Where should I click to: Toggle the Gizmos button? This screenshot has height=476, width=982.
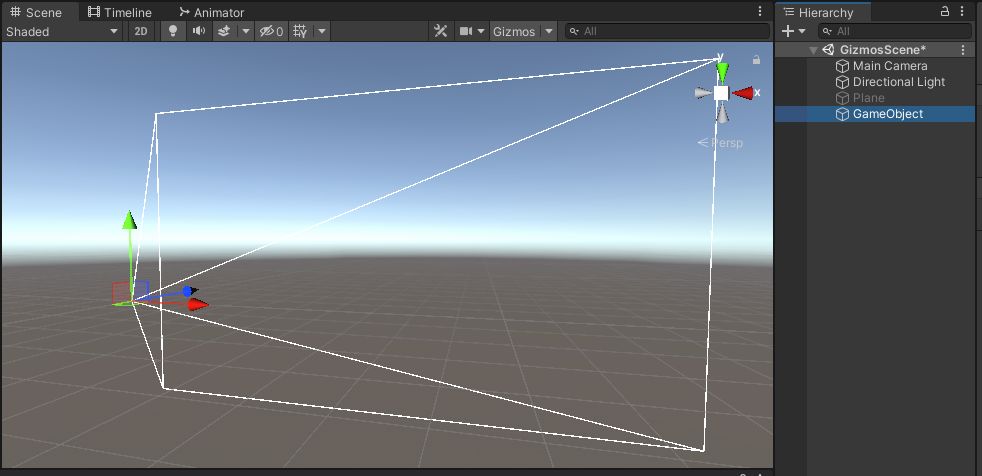point(514,31)
